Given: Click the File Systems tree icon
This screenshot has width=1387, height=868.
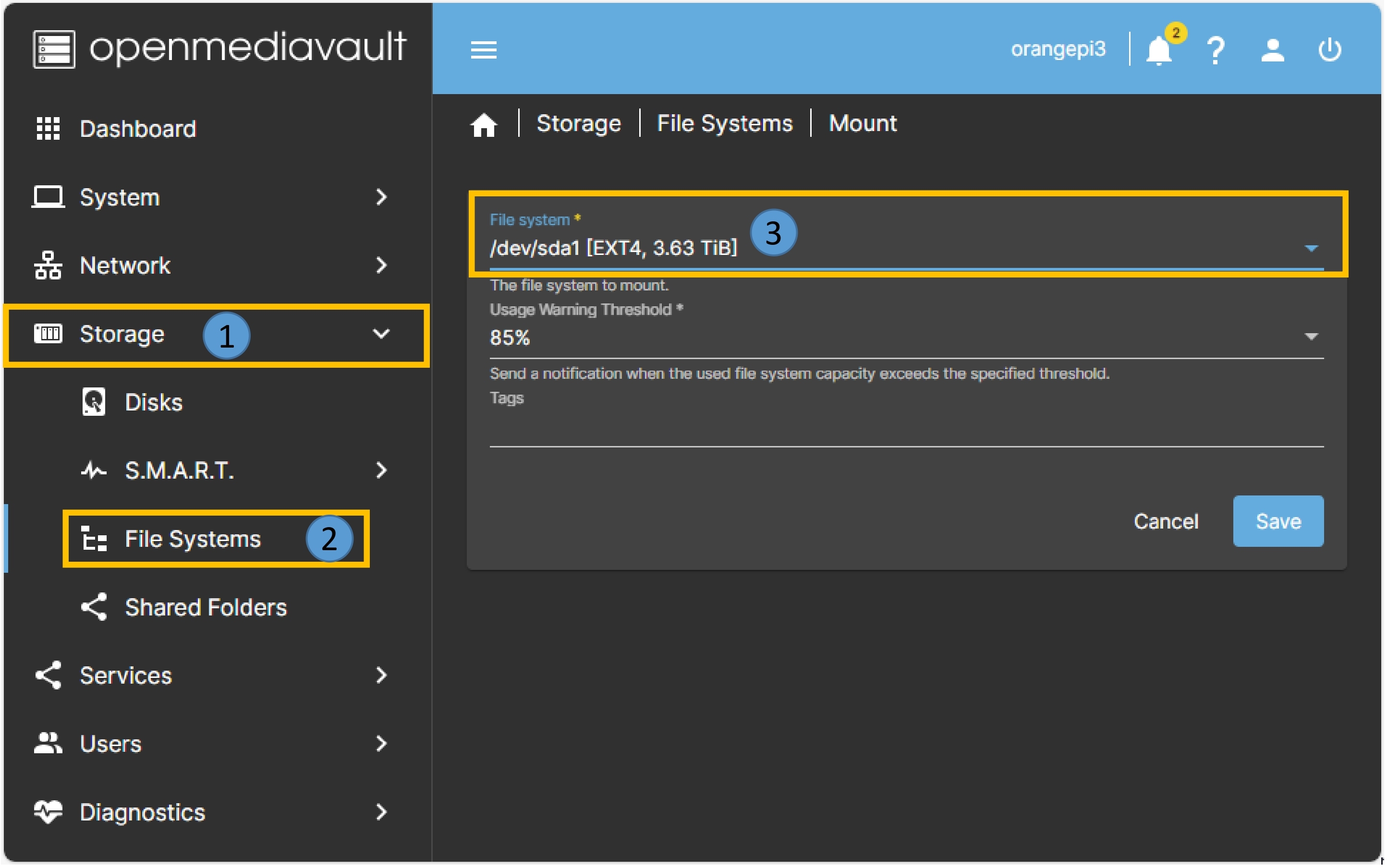Looking at the screenshot, I should pos(94,539).
